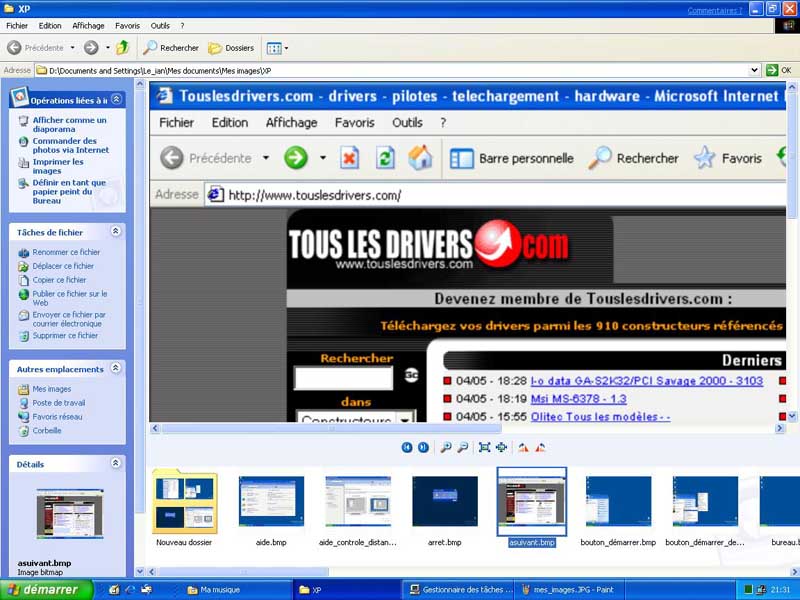This screenshot has height=600, width=800.
Task: Click the zoom out magnifier icon
Action: [x=462, y=447]
